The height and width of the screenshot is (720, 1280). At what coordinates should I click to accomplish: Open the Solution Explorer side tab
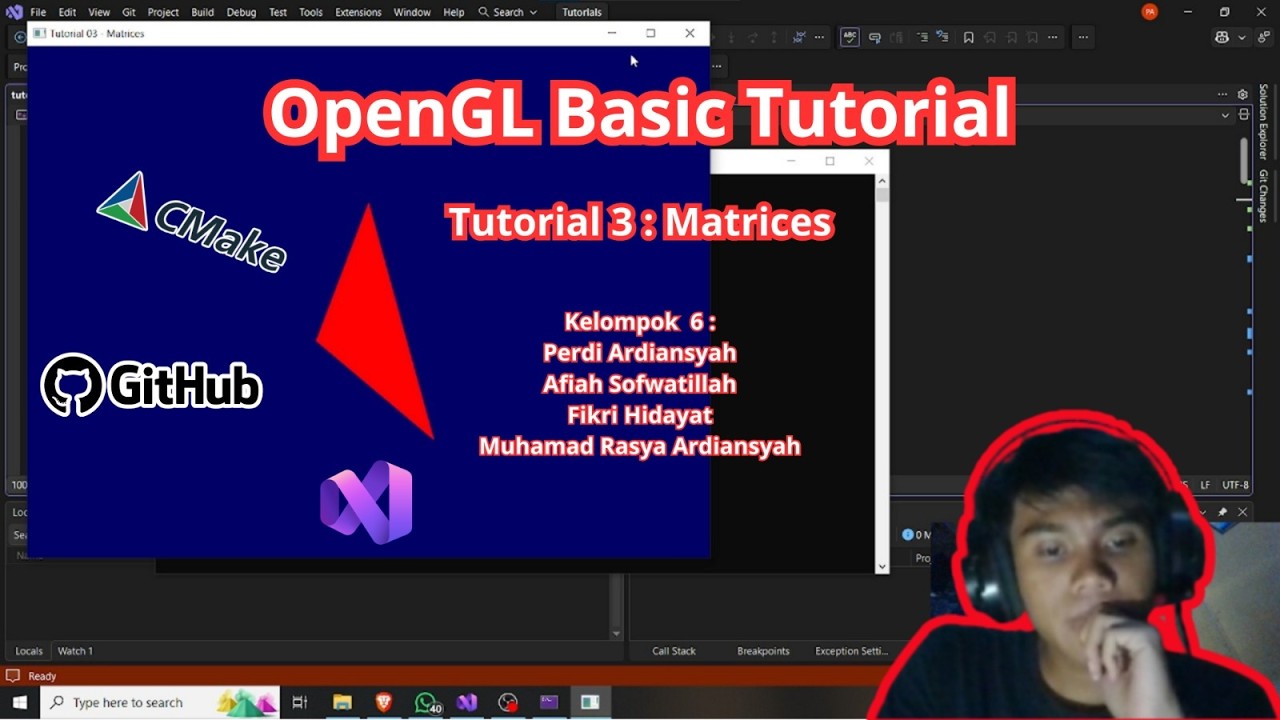click(x=1263, y=124)
